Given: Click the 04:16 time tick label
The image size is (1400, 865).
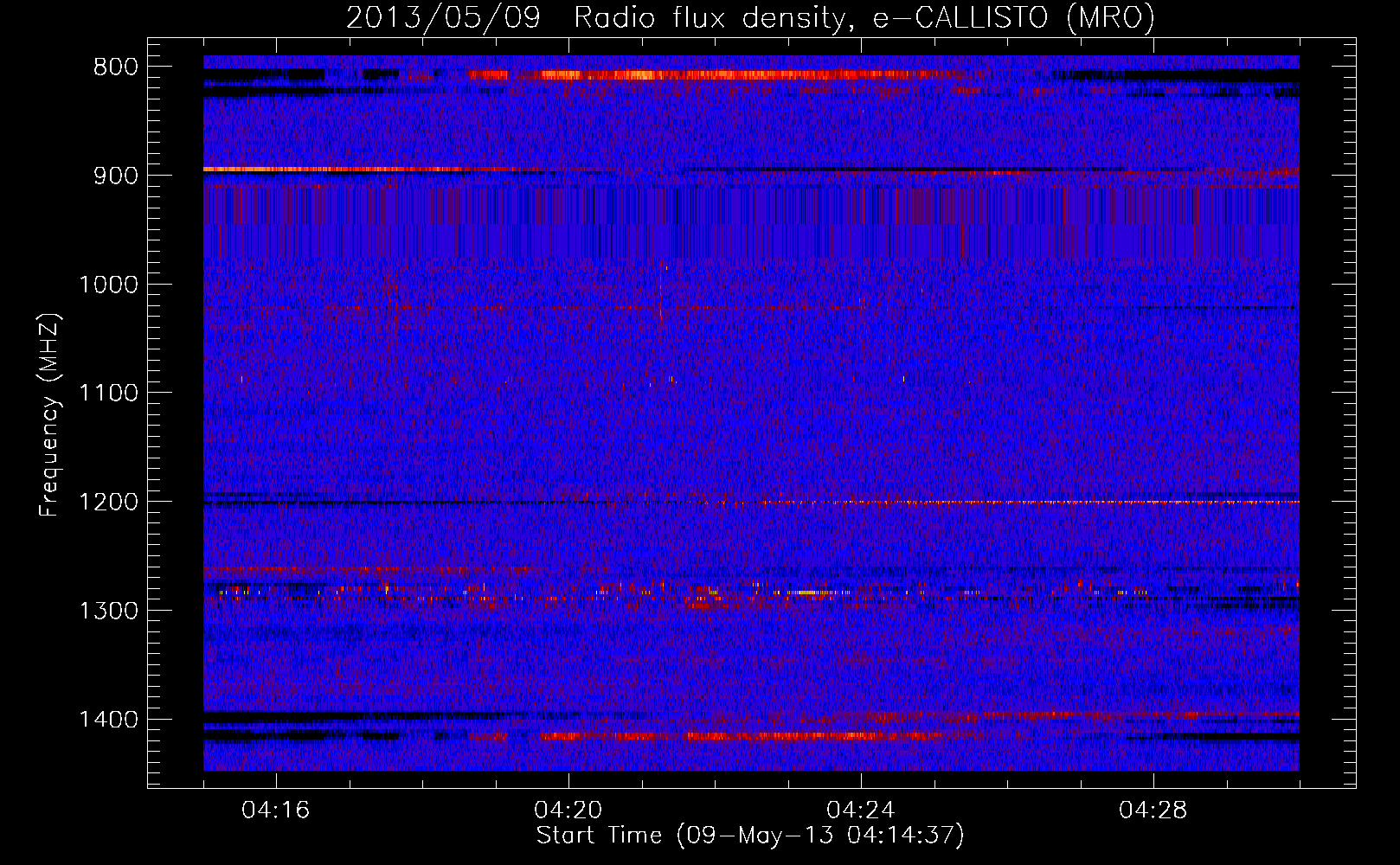Looking at the screenshot, I should coord(276,811).
